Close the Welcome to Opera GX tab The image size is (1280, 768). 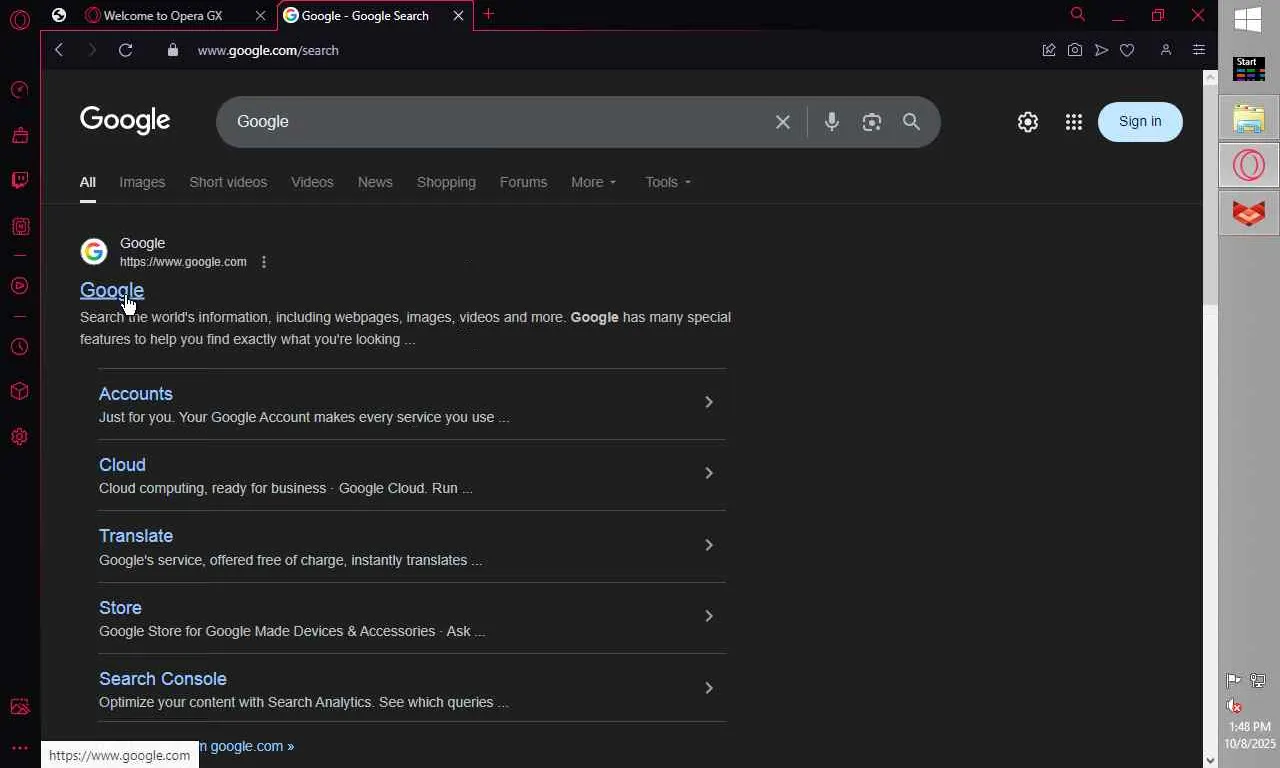[x=260, y=15]
